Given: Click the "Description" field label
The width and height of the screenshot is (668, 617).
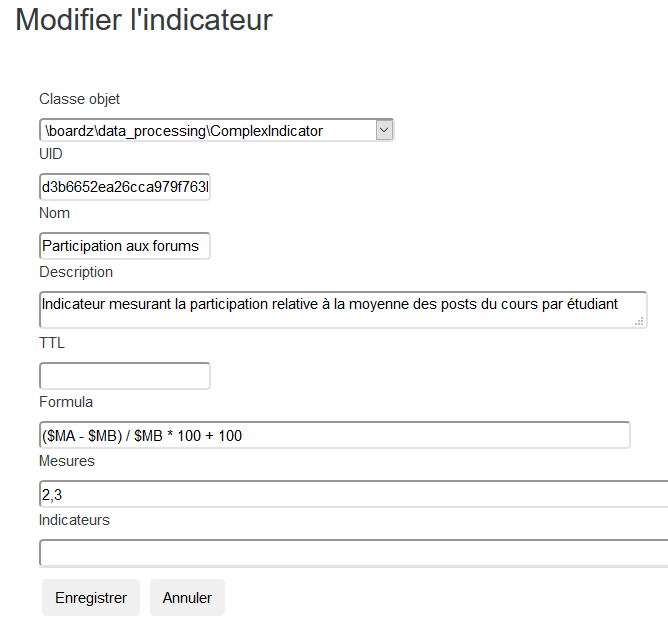Looking at the screenshot, I should [x=76, y=272].
